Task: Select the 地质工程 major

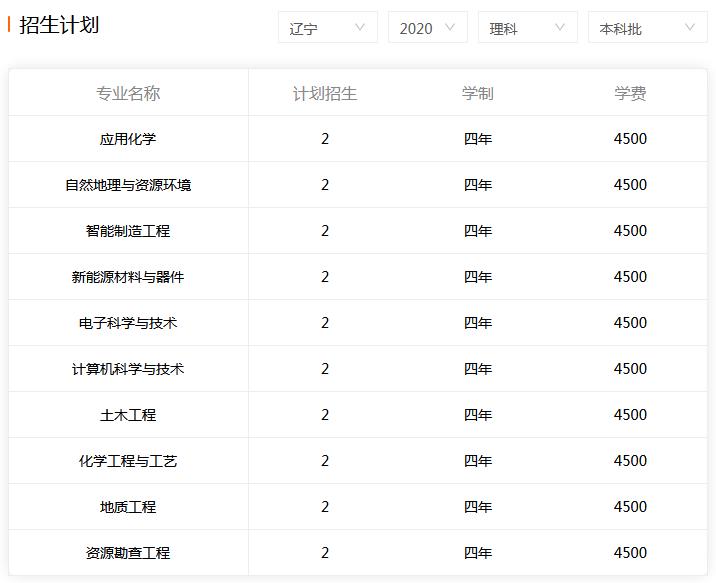Action: tap(128, 507)
